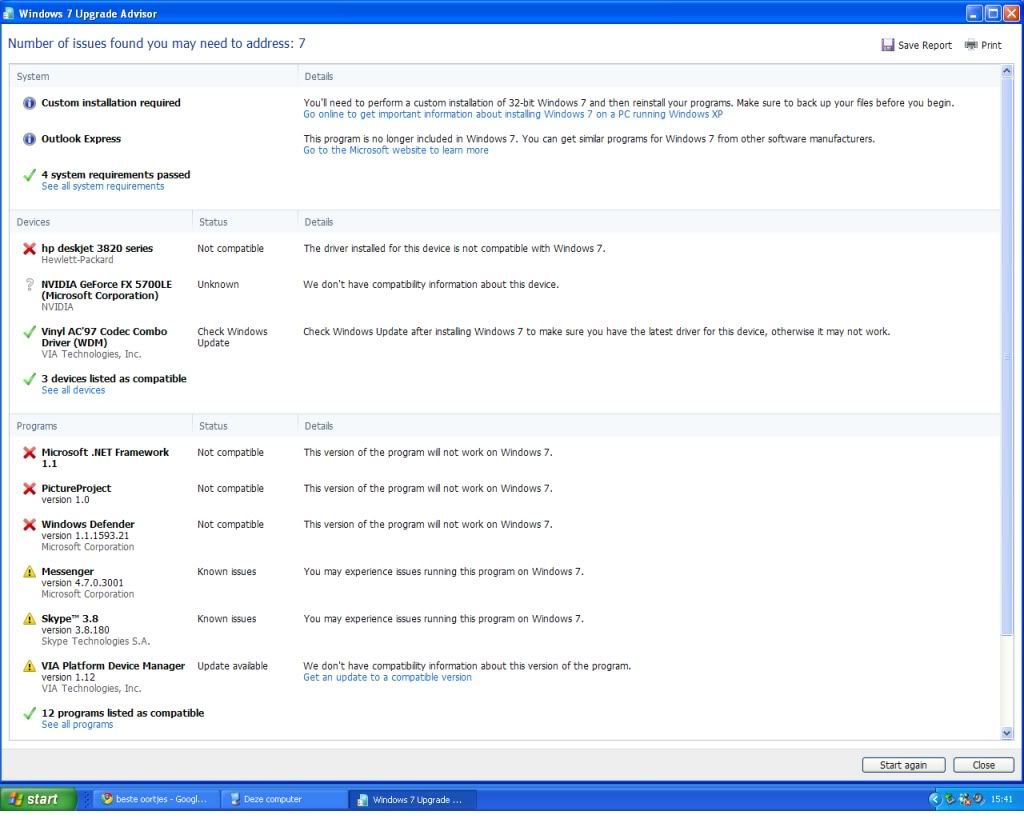Click warning triangle icon for Skype 3.8
The width and height of the screenshot is (1024, 819).
[x=29, y=618]
